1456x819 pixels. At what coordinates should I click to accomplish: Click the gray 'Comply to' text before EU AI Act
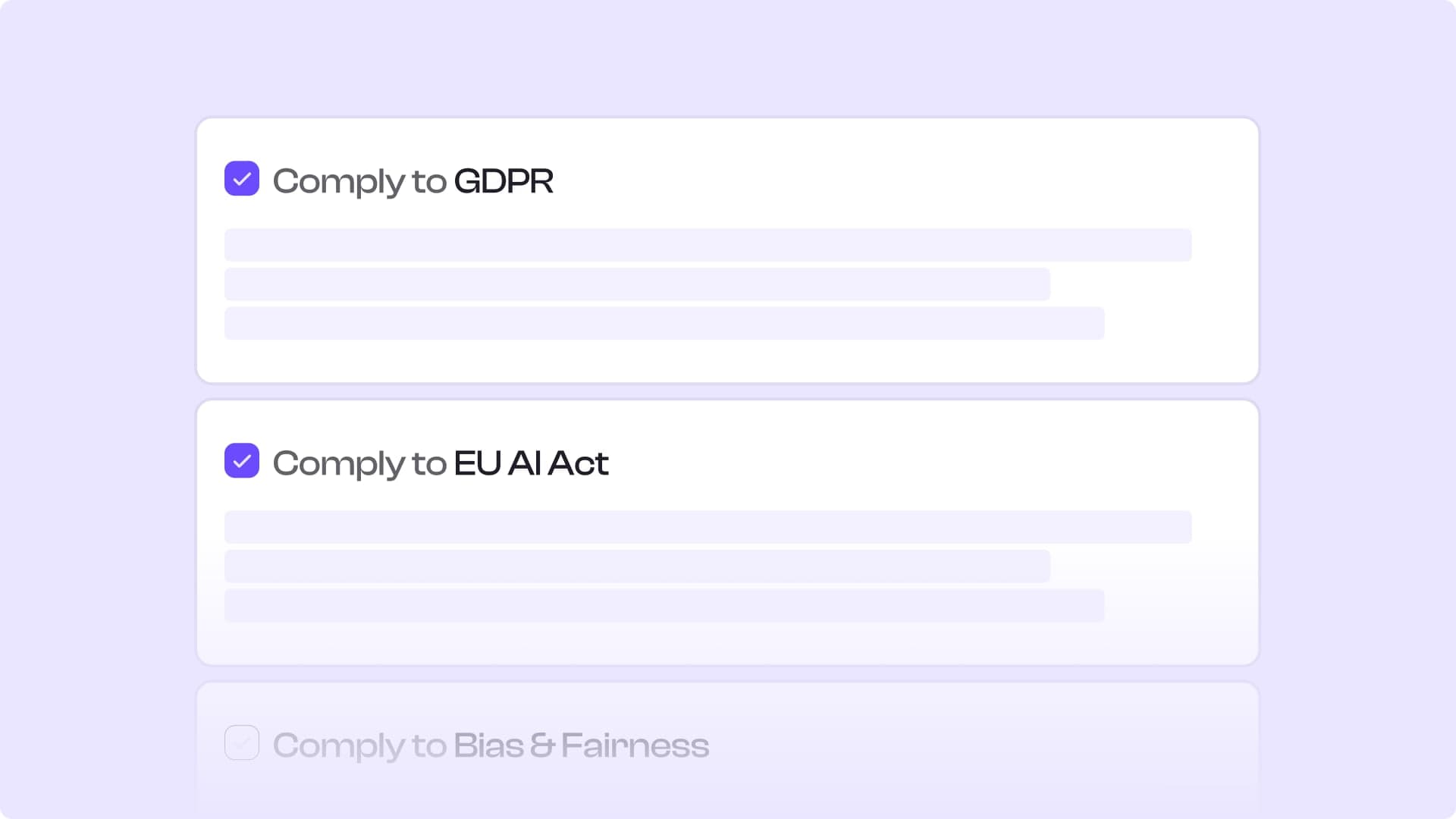point(359,465)
